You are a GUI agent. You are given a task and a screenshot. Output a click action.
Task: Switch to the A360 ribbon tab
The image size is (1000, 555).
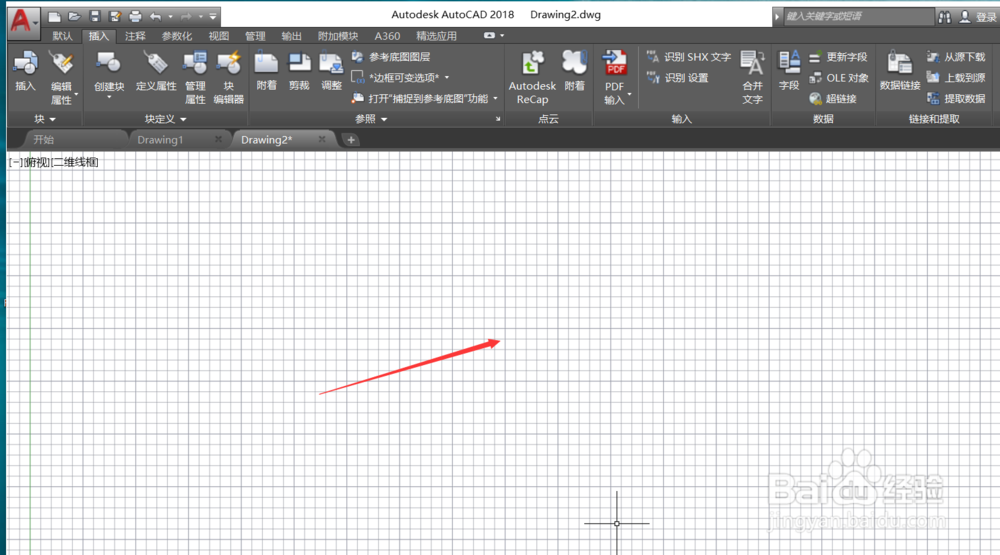pos(388,36)
